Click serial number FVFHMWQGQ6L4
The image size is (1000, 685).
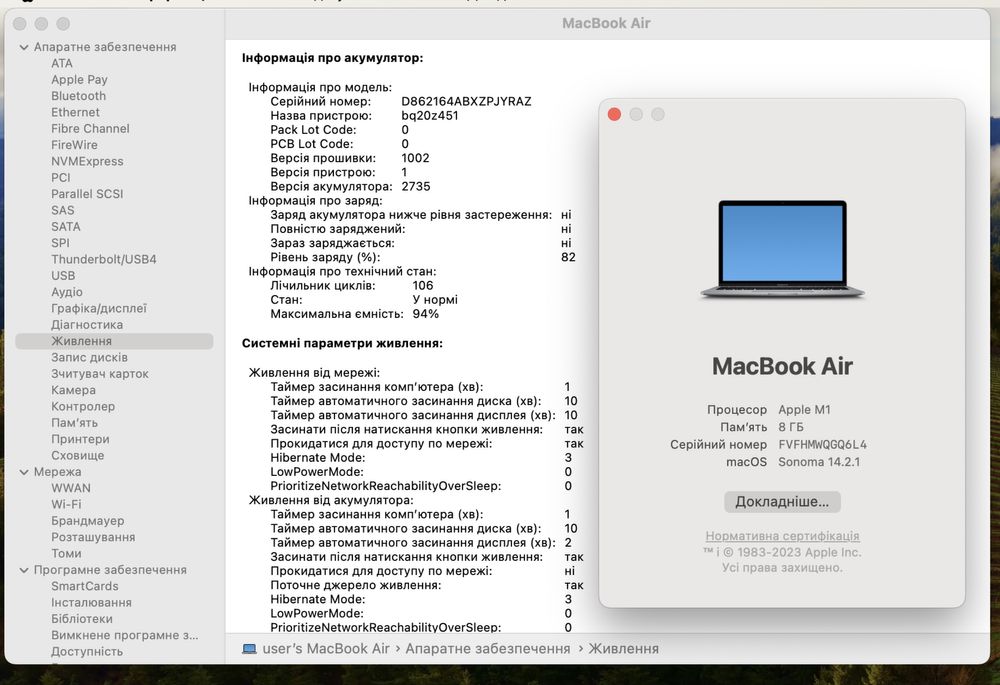click(x=822, y=445)
